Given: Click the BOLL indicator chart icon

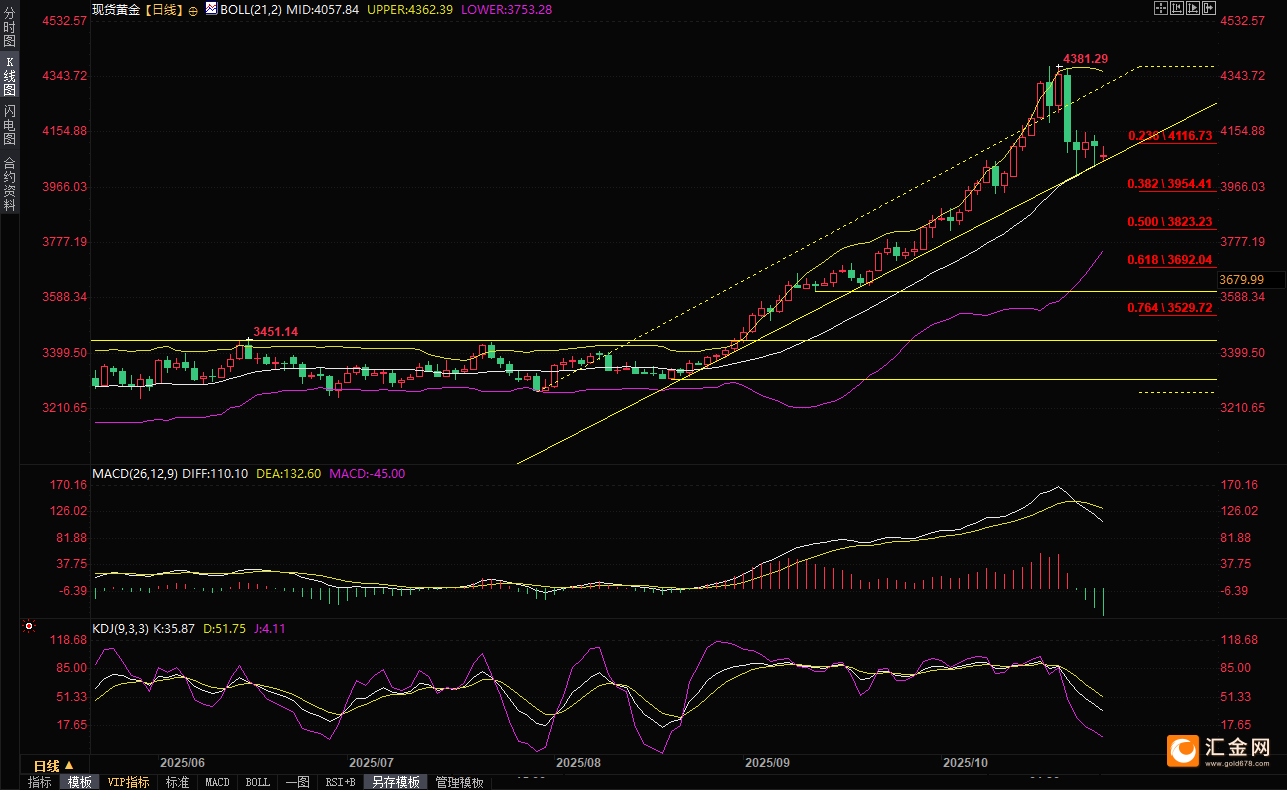Looking at the screenshot, I should coord(210,8).
